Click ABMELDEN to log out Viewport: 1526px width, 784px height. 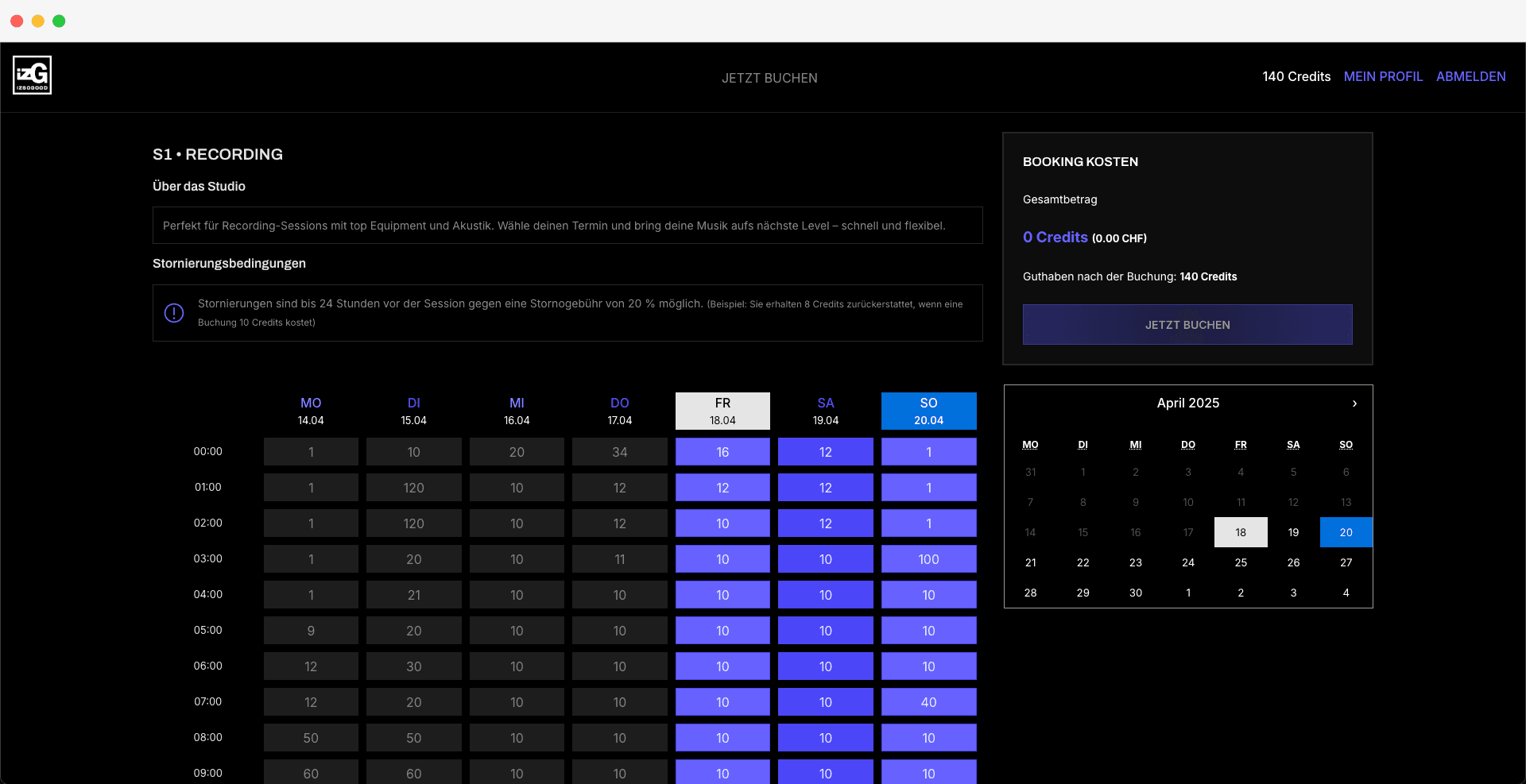(1470, 76)
